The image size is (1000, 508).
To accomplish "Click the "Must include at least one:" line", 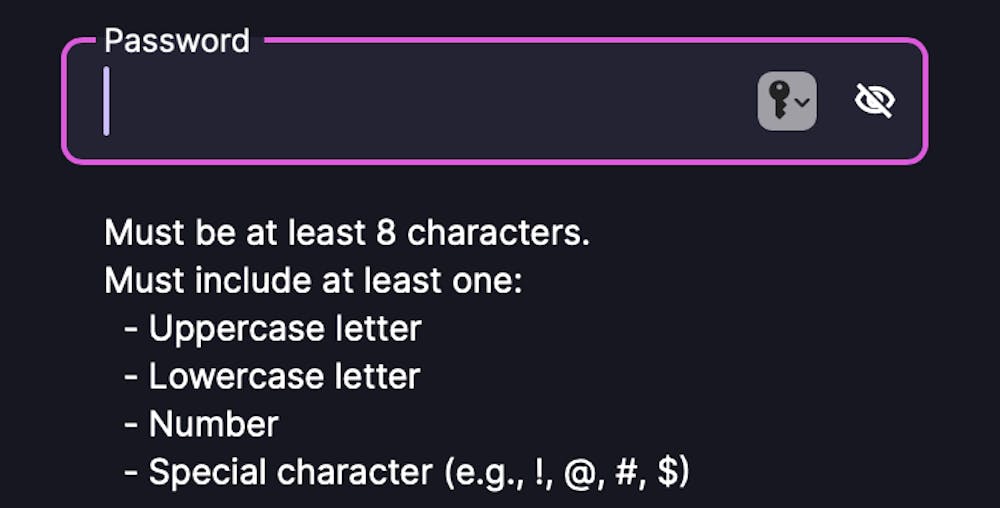I will (x=313, y=280).
